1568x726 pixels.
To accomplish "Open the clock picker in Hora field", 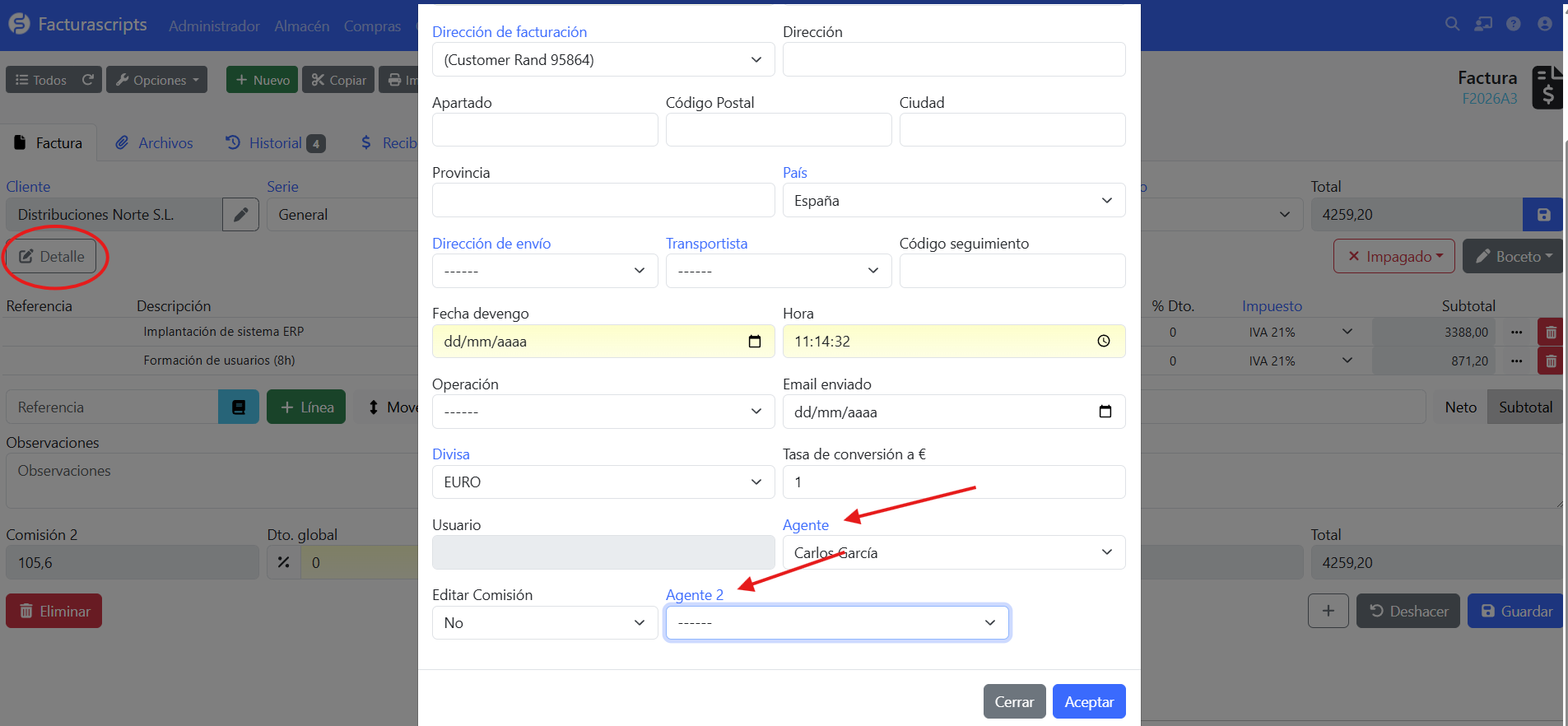I will (1104, 342).
